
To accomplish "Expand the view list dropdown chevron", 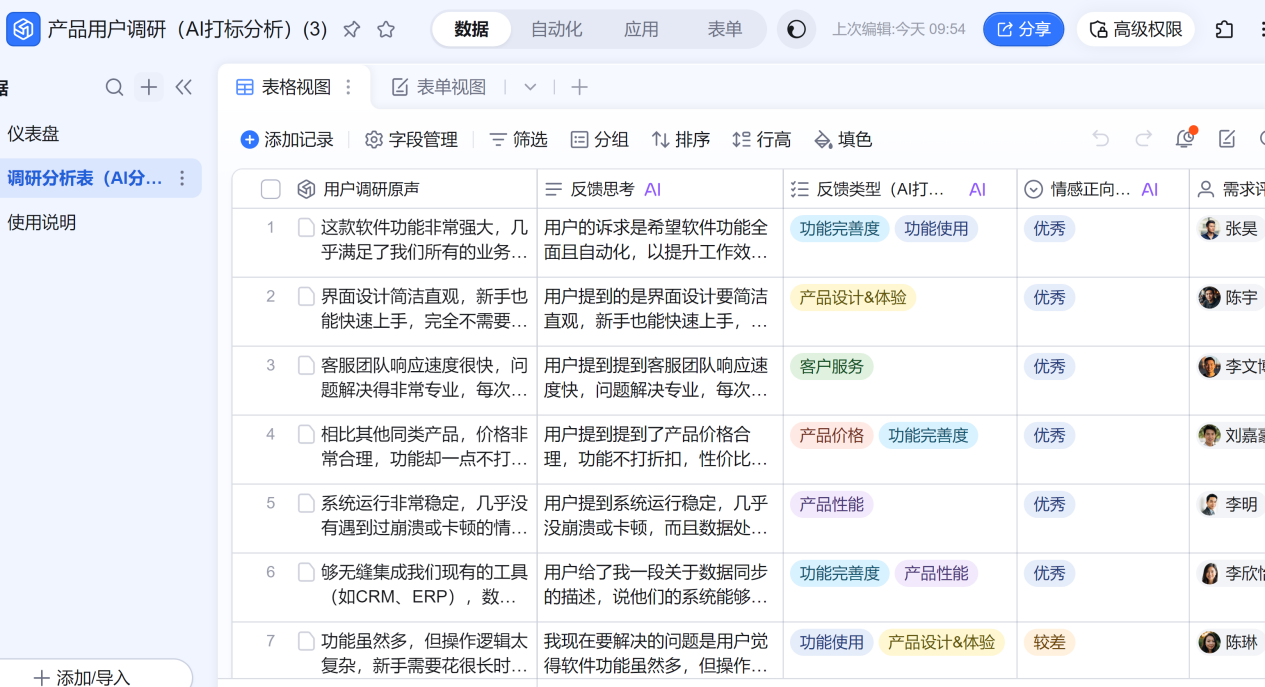I will [530, 88].
